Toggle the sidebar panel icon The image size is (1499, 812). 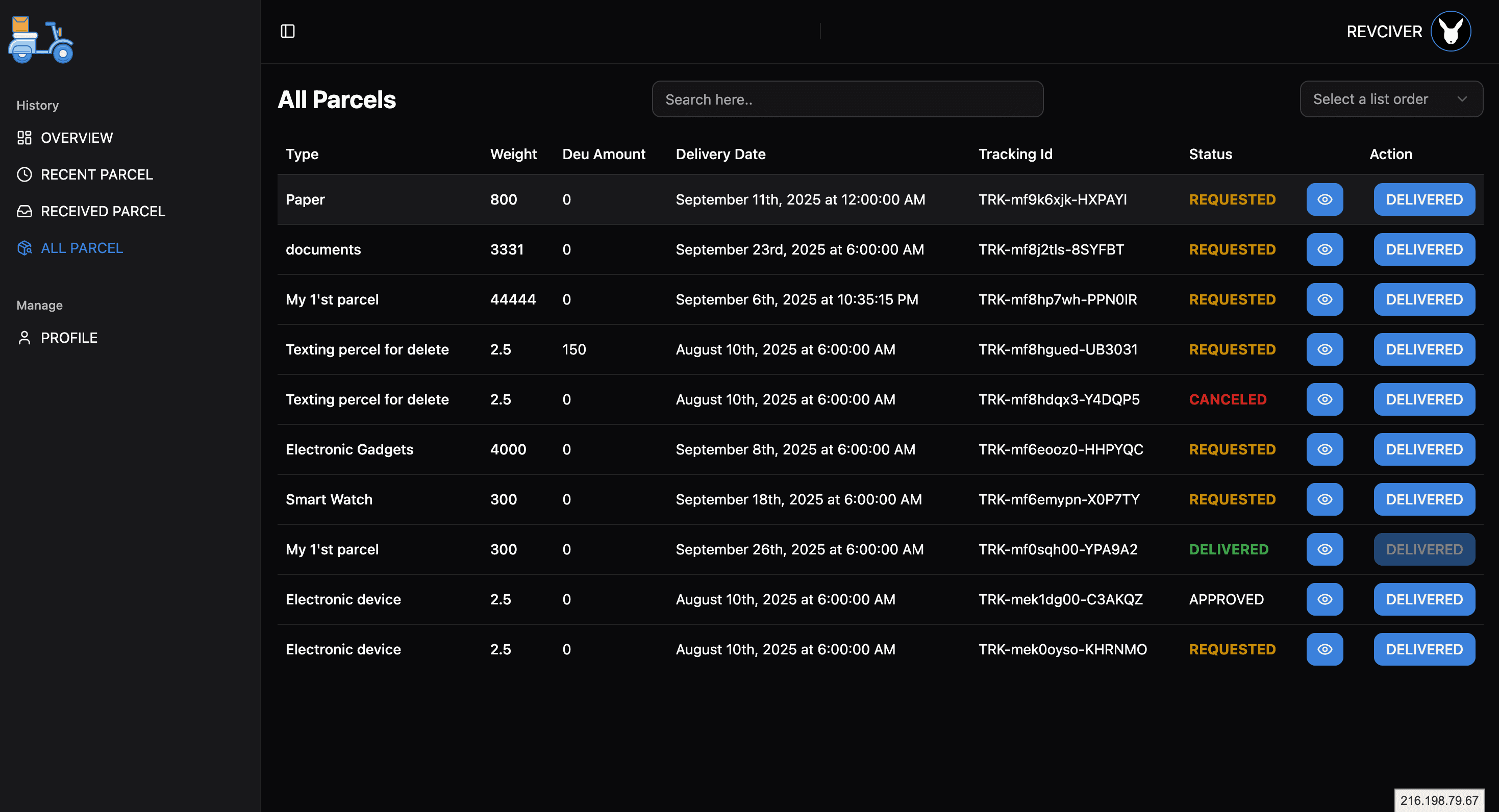click(x=287, y=31)
